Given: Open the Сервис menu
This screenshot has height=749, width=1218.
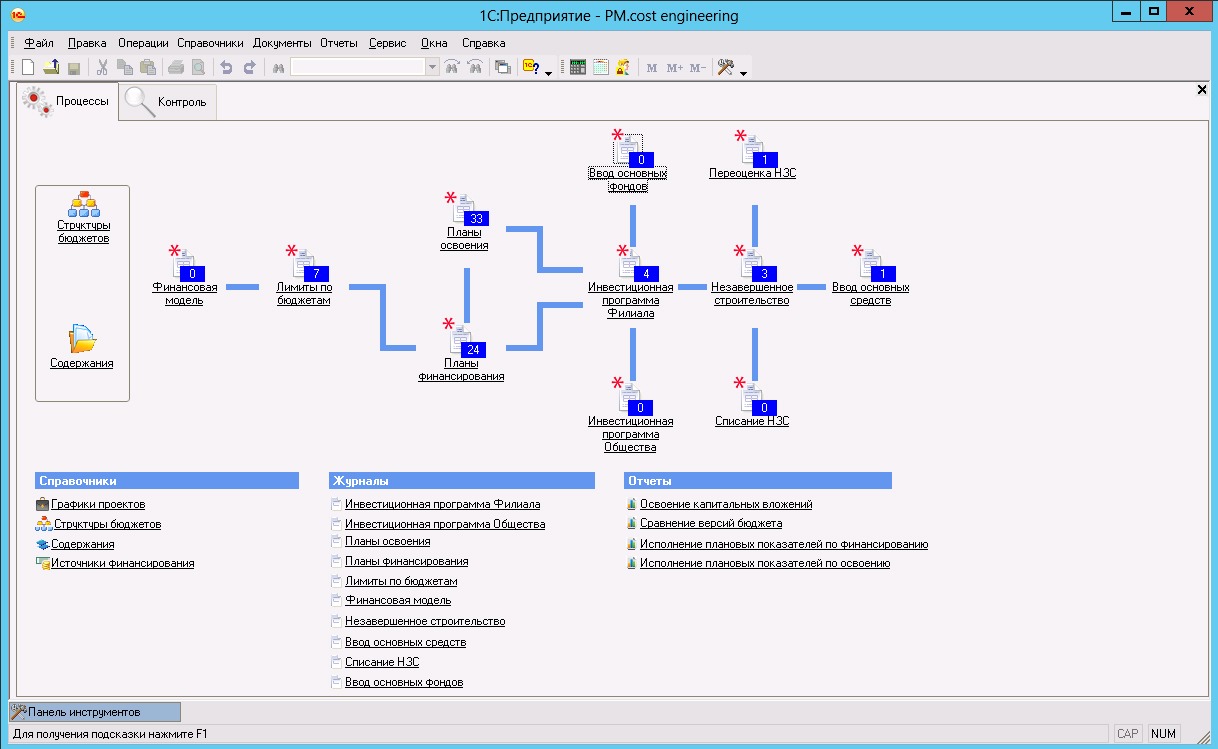Looking at the screenshot, I should [388, 43].
